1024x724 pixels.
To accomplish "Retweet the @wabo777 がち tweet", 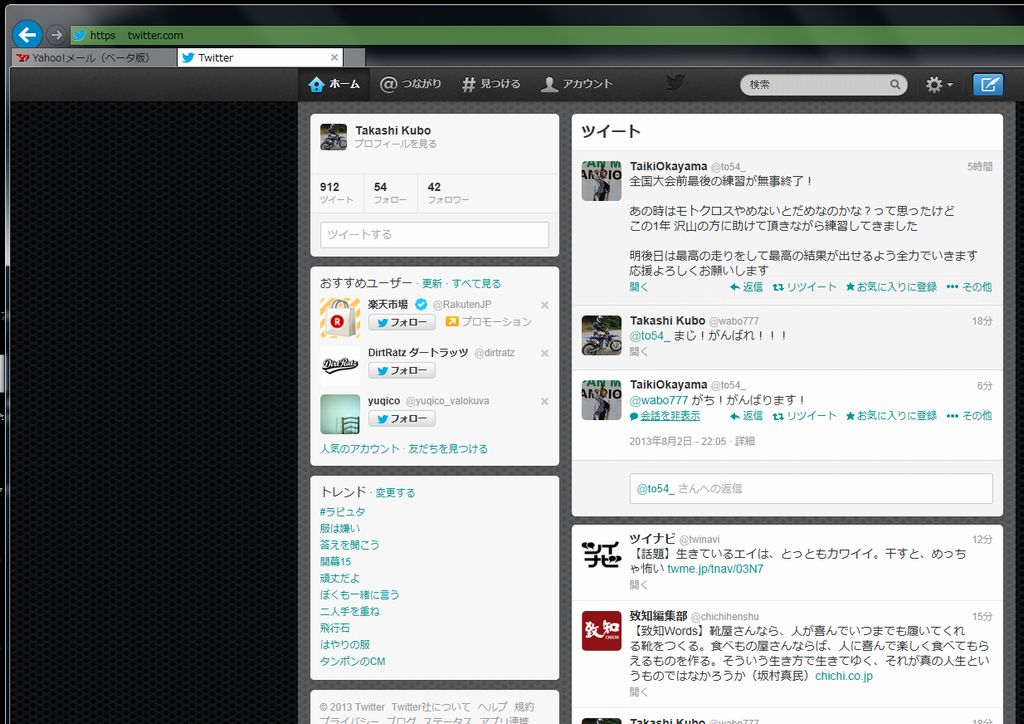I will click(x=804, y=416).
